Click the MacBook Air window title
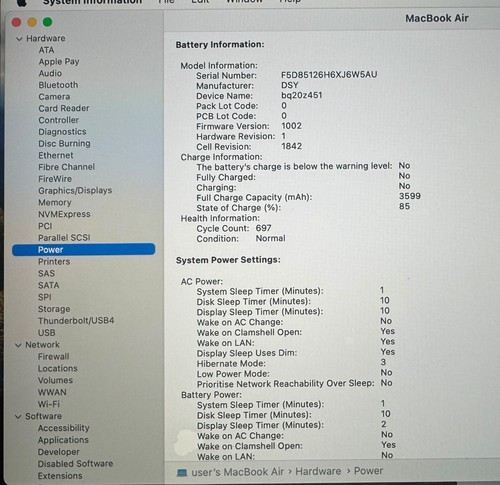The height and width of the screenshot is (485, 500). point(437,18)
